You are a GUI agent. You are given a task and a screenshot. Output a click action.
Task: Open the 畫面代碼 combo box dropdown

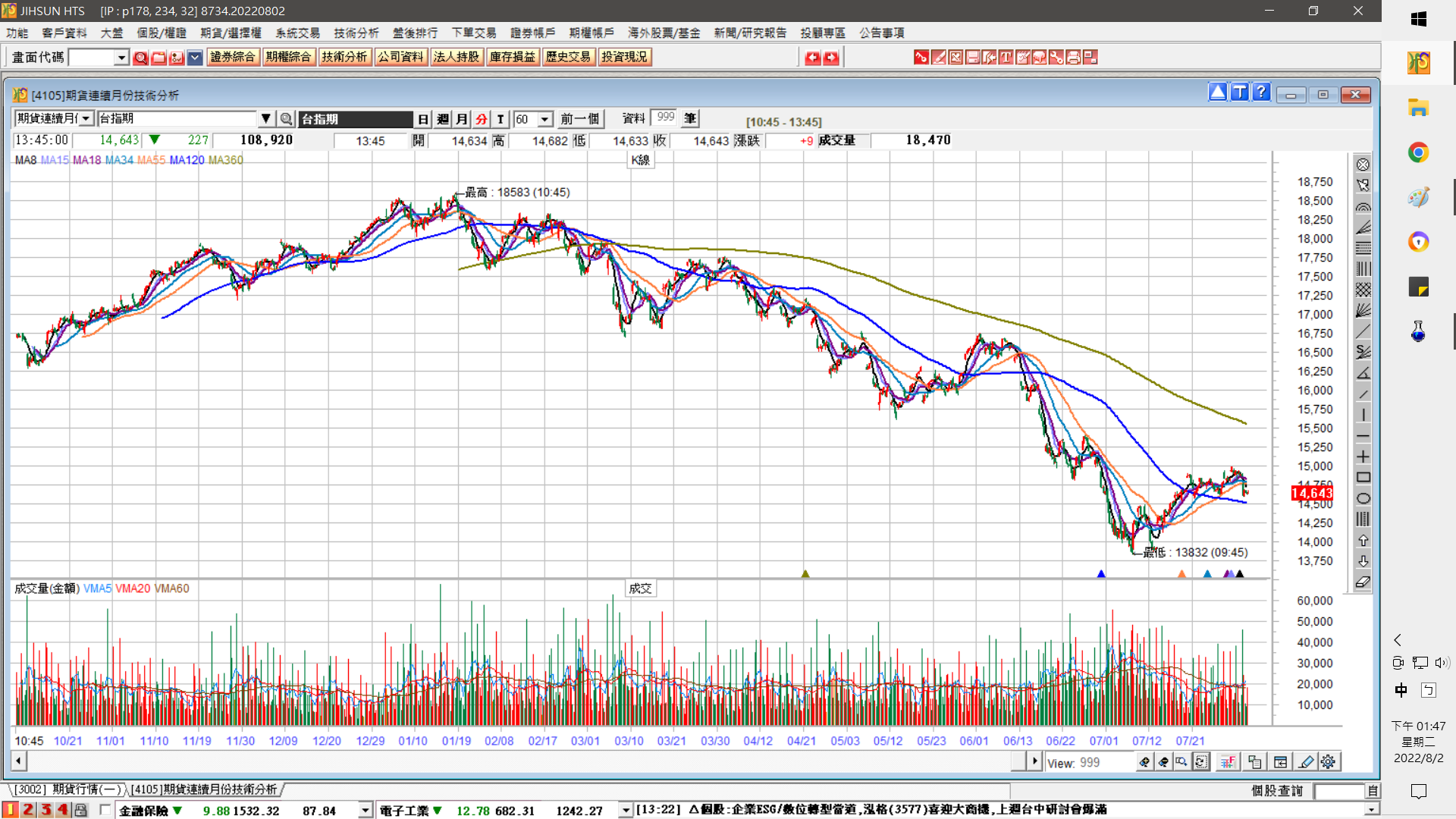(121, 58)
